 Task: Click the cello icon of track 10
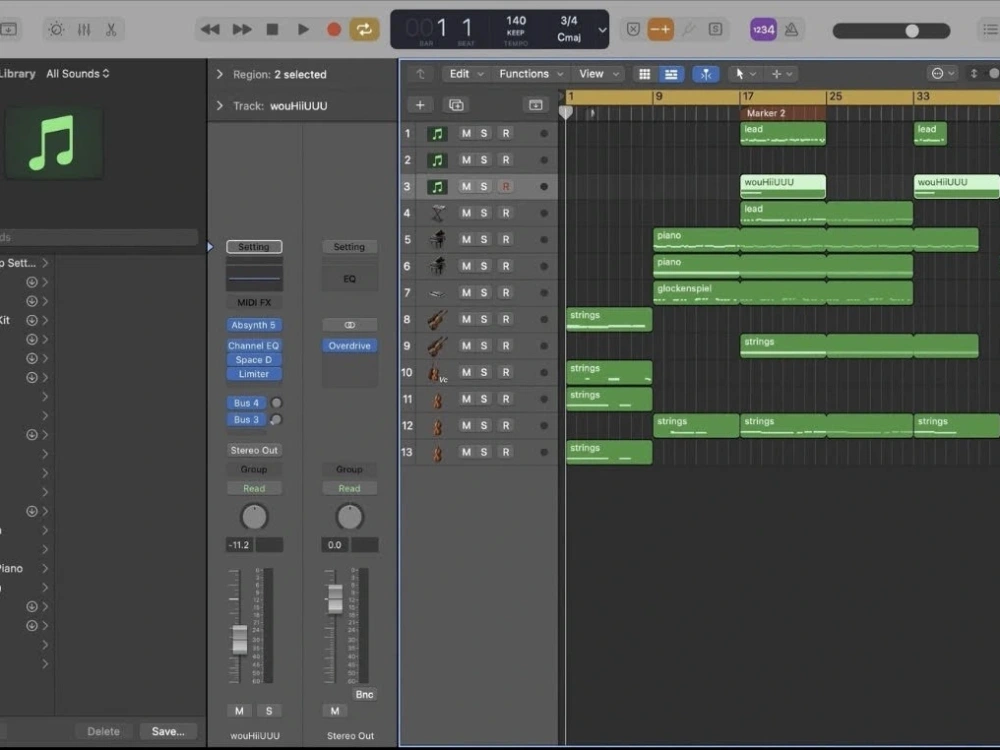click(437, 373)
